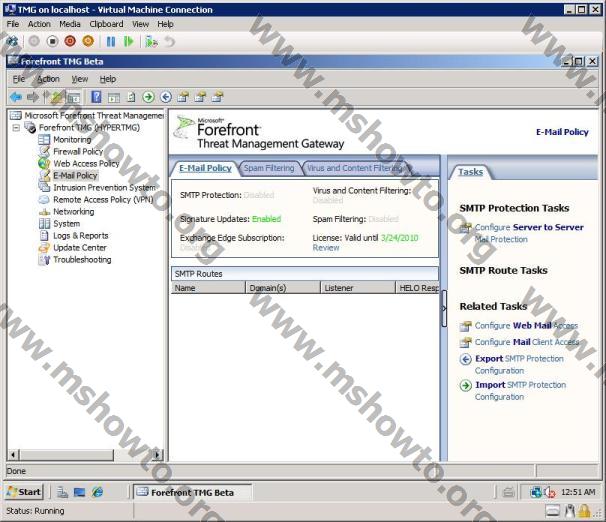The width and height of the screenshot is (606, 522).
Task: Click the orange Save state icon
Action: click(88, 41)
